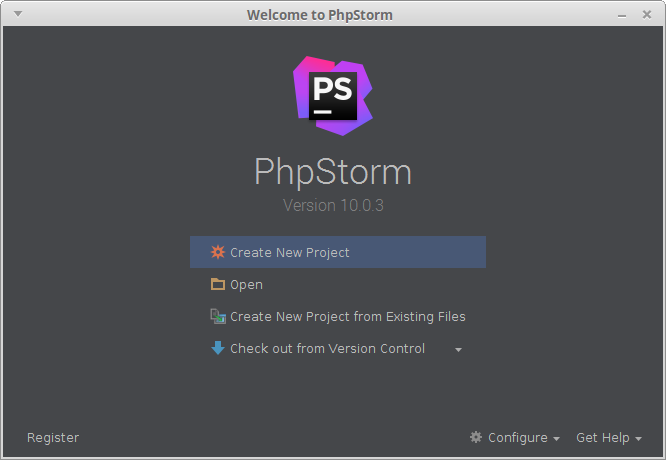Close the Welcome to PhpStorm window
Image resolution: width=666 pixels, height=460 pixels.
pyautogui.click(x=647, y=15)
